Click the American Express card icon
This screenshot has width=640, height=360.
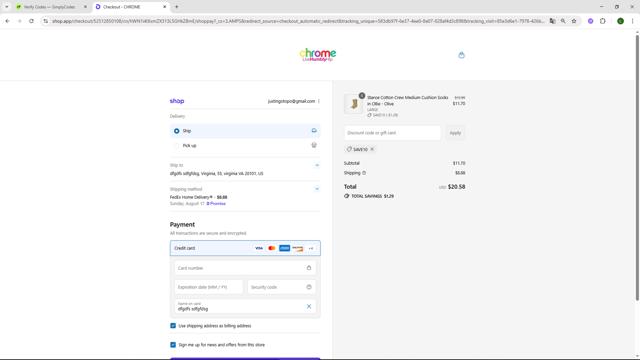(284, 248)
